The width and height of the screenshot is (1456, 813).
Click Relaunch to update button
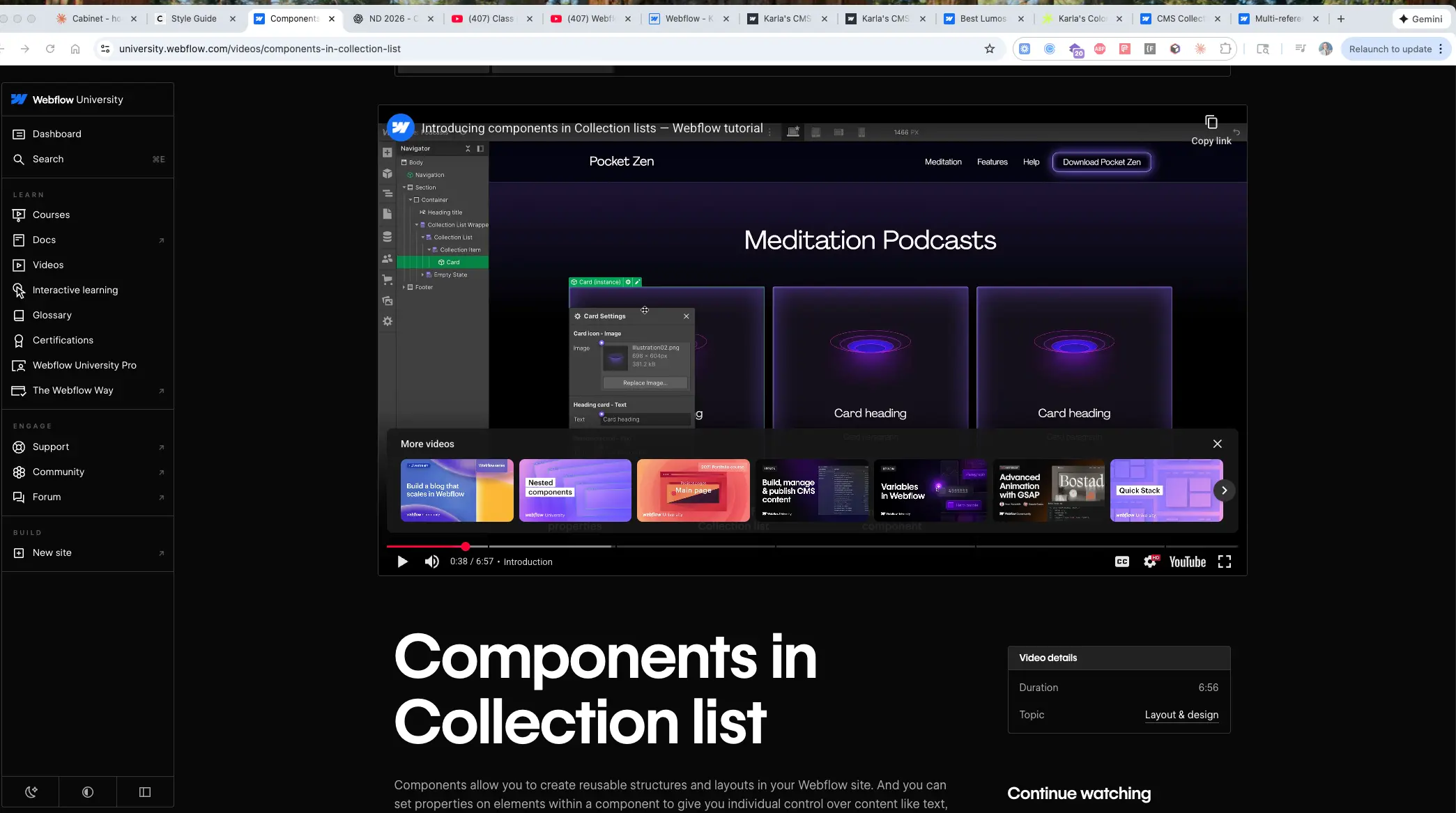pos(1390,49)
